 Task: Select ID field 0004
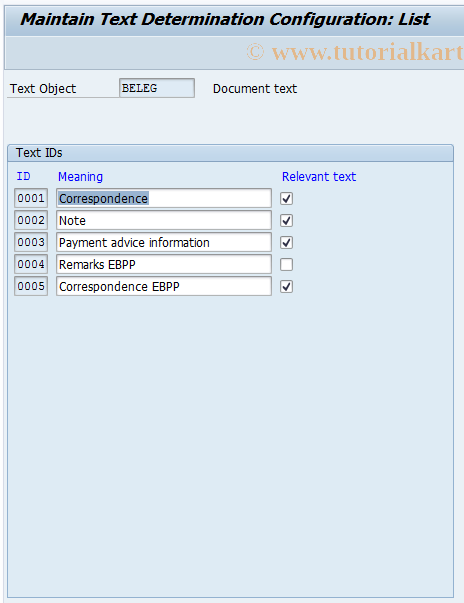coord(31,265)
